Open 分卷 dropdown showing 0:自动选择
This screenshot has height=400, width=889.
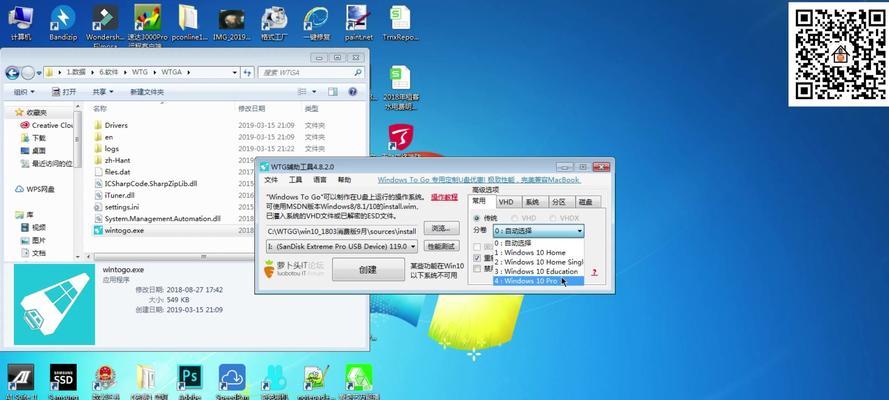(538, 231)
